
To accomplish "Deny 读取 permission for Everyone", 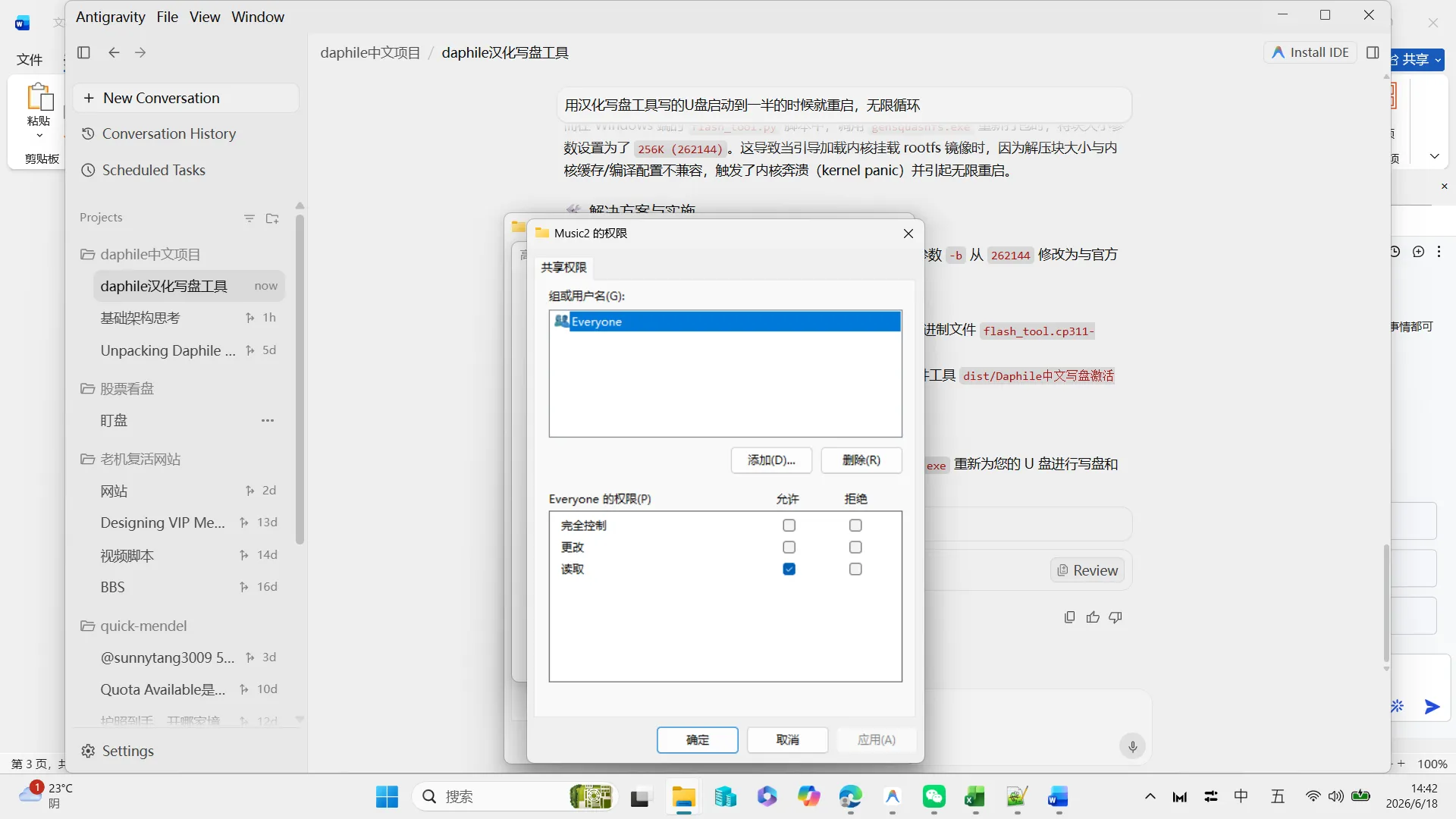I will [x=855, y=570].
